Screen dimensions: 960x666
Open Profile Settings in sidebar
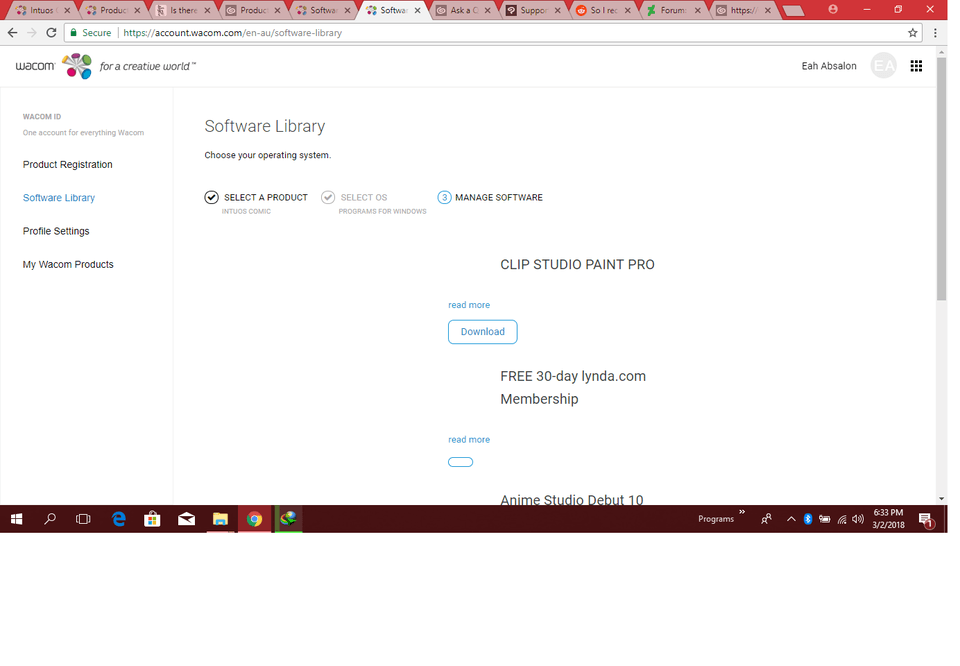[x=56, y=231]
